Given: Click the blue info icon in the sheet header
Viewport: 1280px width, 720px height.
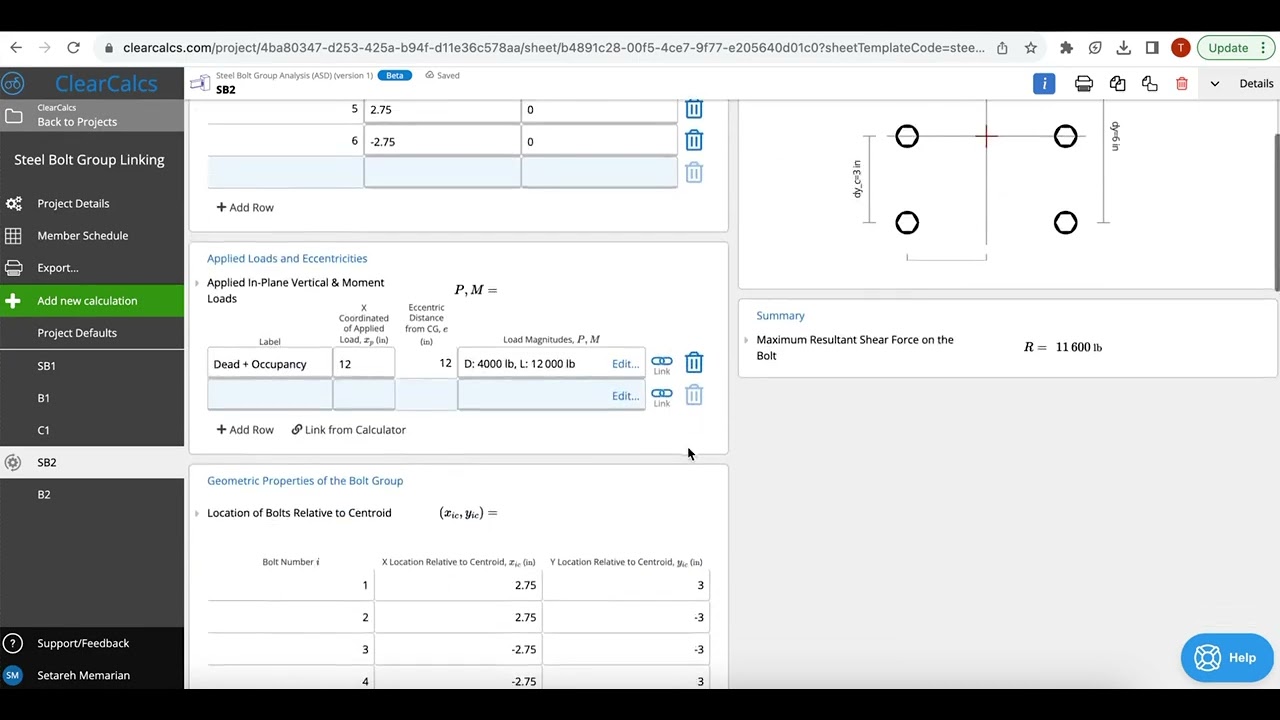Looking at the screenshot, I should pos(1044,84).
